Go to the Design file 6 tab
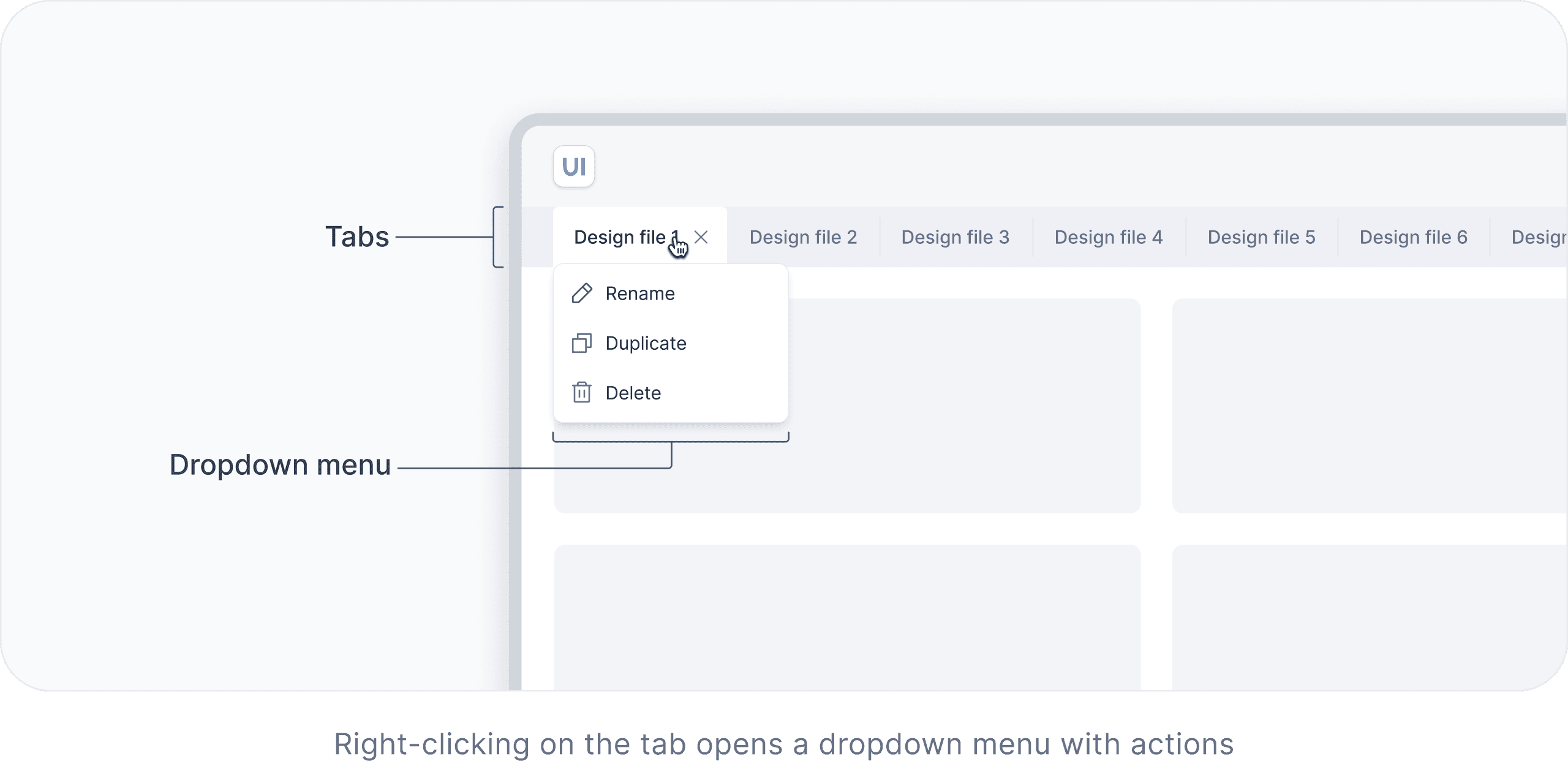 click(1413, 237)
